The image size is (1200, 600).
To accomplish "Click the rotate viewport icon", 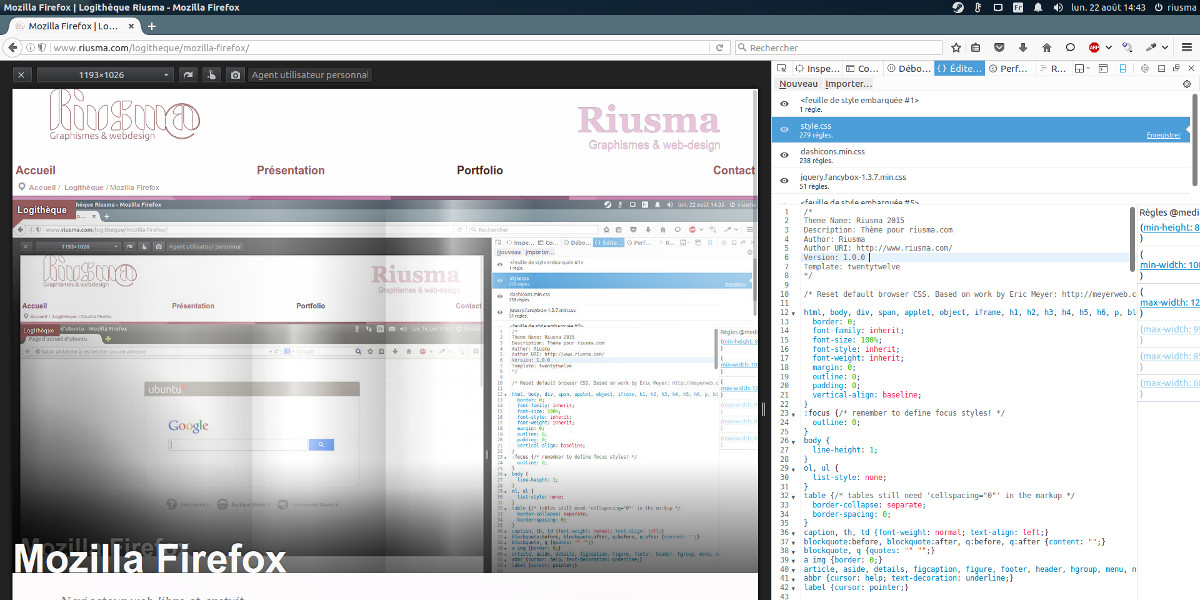I will coord(188,75).
